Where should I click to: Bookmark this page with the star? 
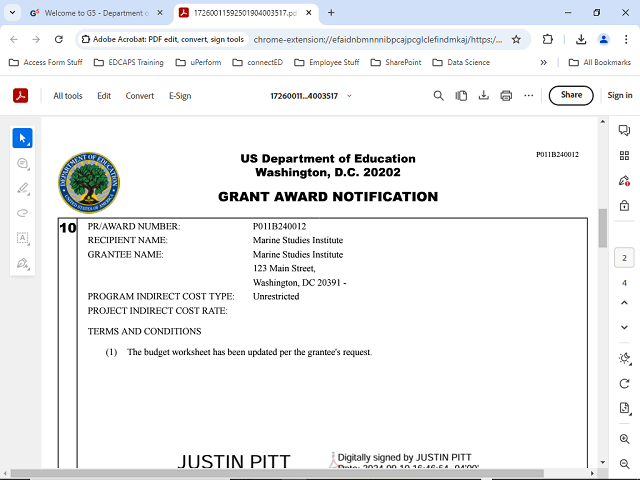[516, 39]
